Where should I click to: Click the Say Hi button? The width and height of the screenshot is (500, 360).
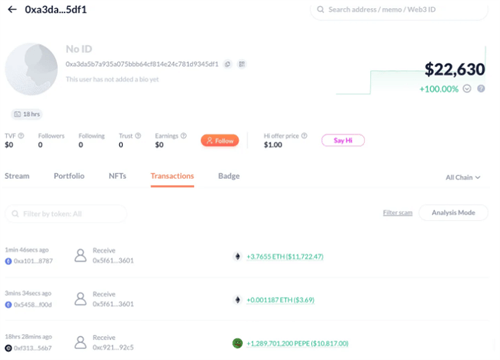343,140
